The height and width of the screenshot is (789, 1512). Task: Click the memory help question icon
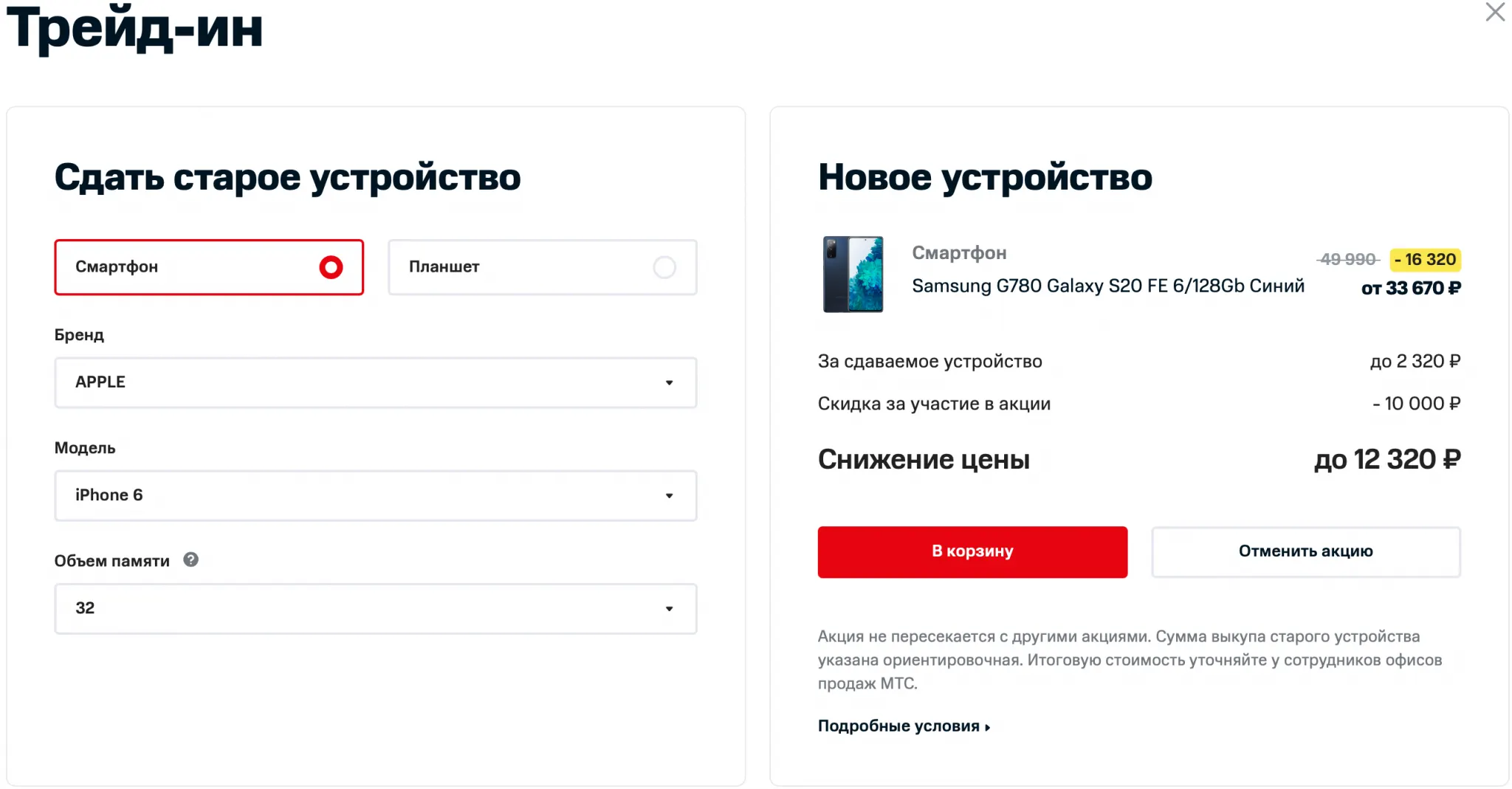click(x=190, y=560)
